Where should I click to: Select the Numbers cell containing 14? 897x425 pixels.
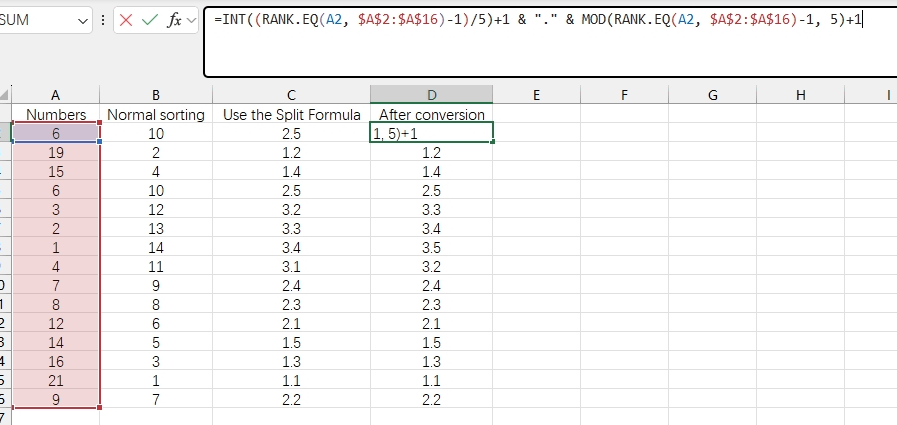pos(55,343)
